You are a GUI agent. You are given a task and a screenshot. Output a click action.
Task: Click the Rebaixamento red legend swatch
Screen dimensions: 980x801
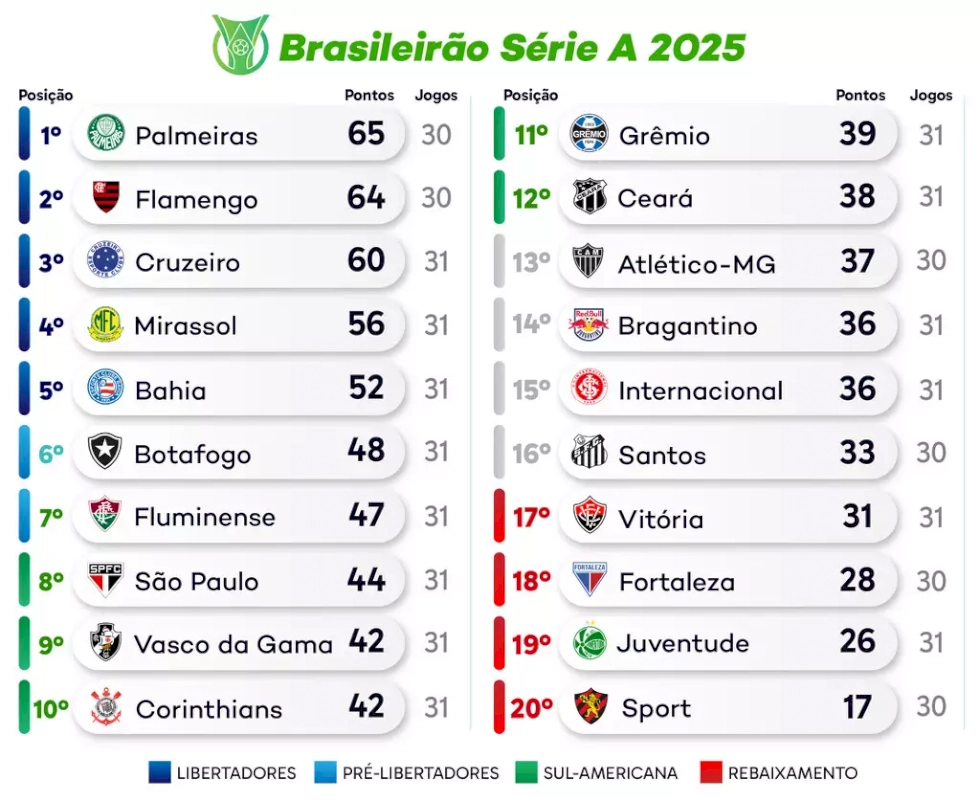711,772
